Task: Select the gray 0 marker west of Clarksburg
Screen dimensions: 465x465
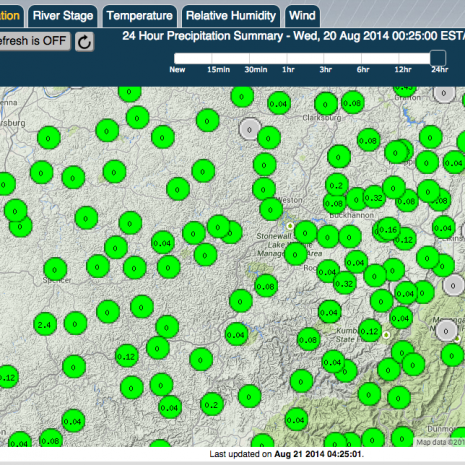Action: pos(250,129)
